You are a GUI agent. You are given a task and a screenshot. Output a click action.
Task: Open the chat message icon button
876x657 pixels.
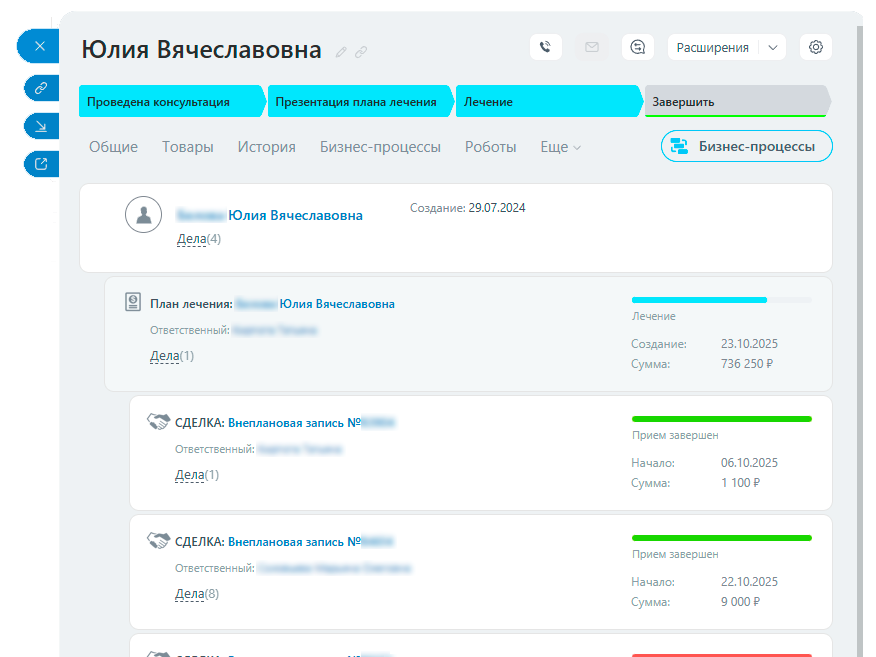[x=637, y=47]
